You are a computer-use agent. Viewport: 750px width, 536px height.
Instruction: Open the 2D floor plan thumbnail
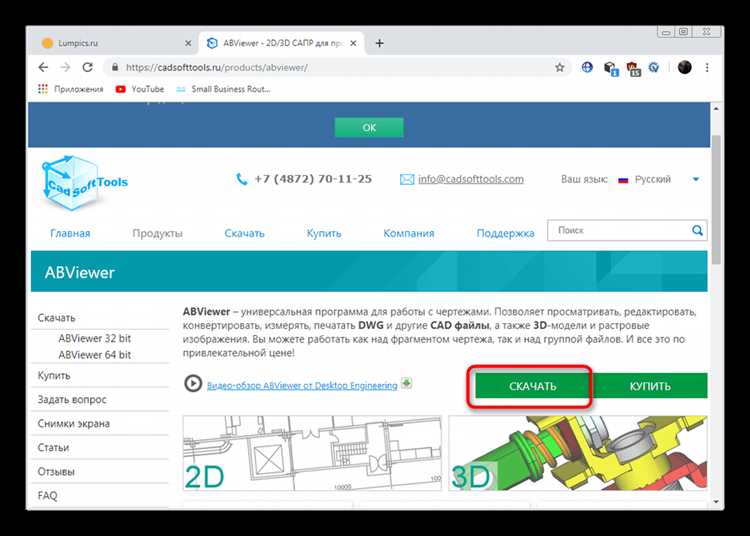tap(312, 453)
